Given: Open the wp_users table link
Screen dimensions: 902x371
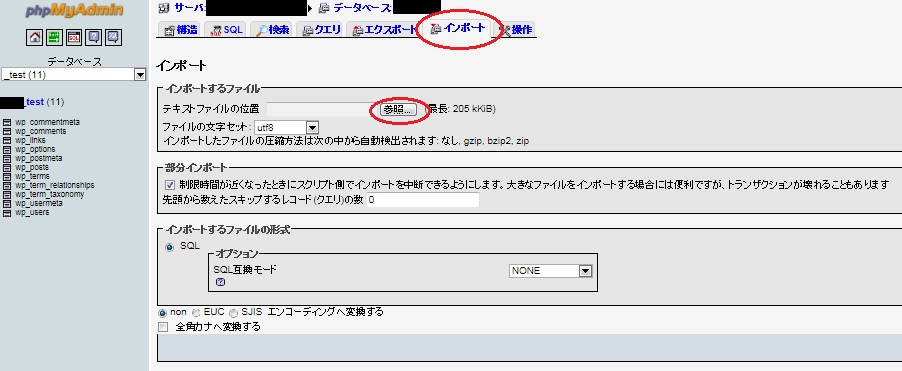Looking at the screenshot, I should pyautogui.click(x=32, y=213).
